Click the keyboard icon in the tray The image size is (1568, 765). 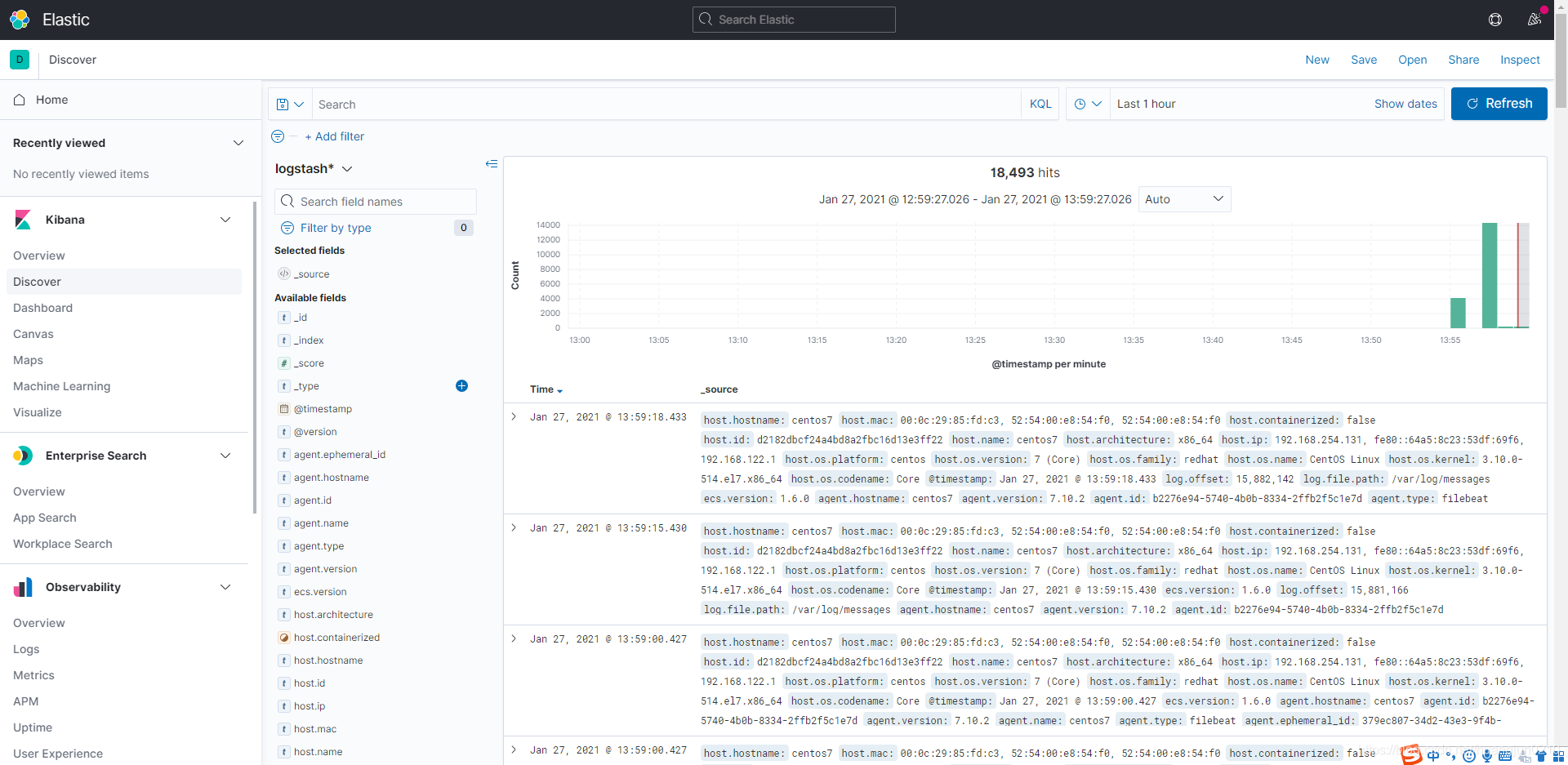tap(1505, 756)
